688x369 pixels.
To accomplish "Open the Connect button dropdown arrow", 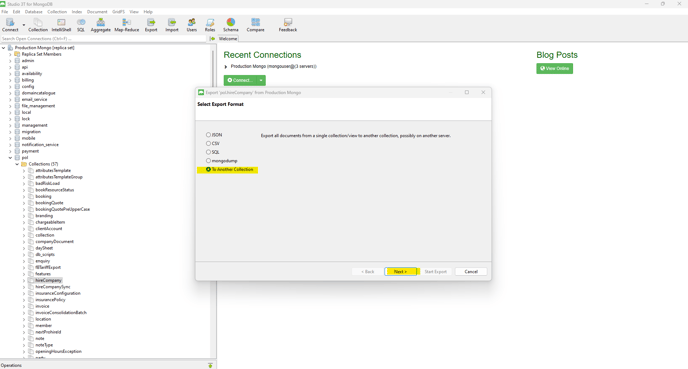I will click(x=261, y=80).
